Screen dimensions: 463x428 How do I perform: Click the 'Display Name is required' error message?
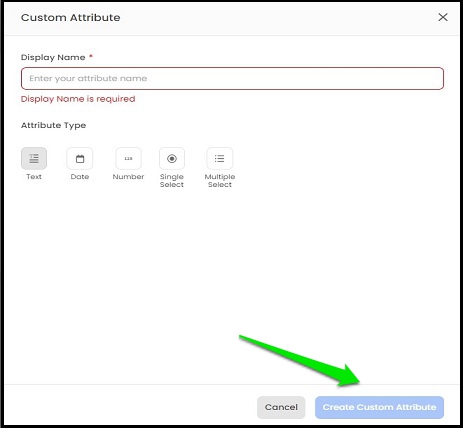[78, 99]
